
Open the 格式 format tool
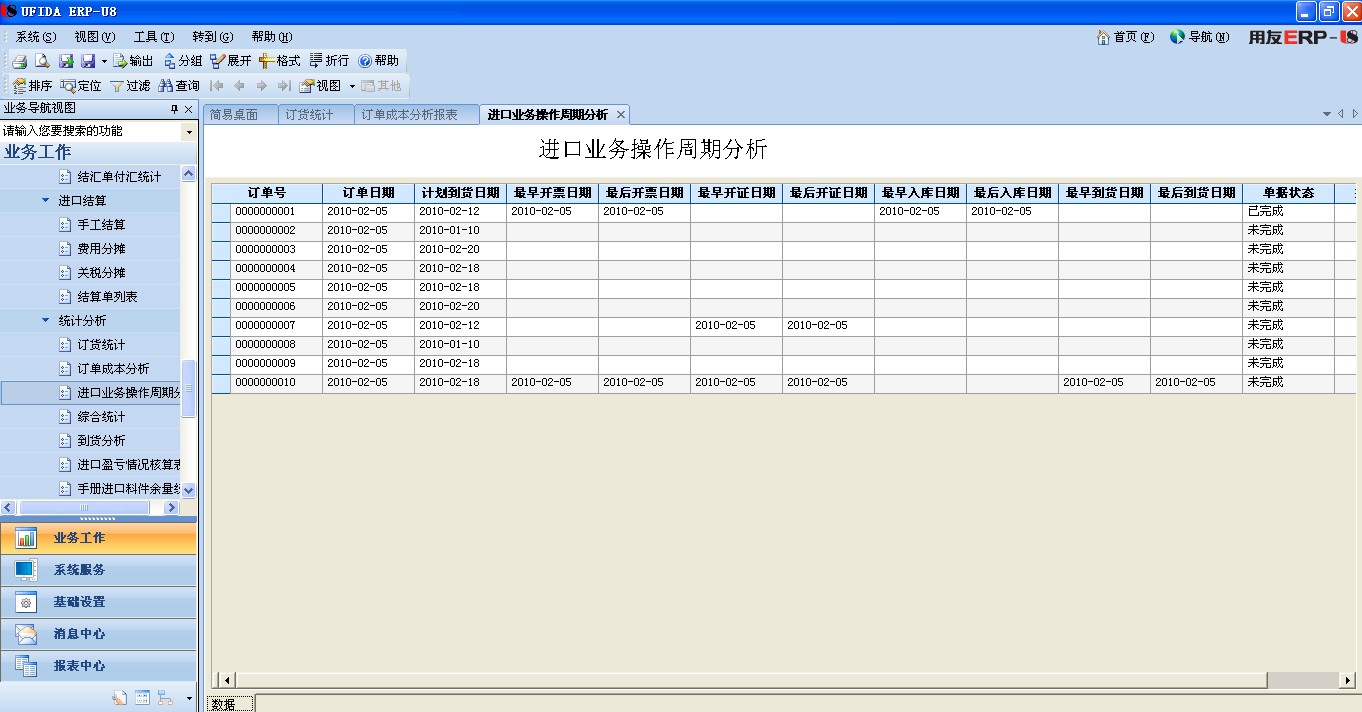280,61
